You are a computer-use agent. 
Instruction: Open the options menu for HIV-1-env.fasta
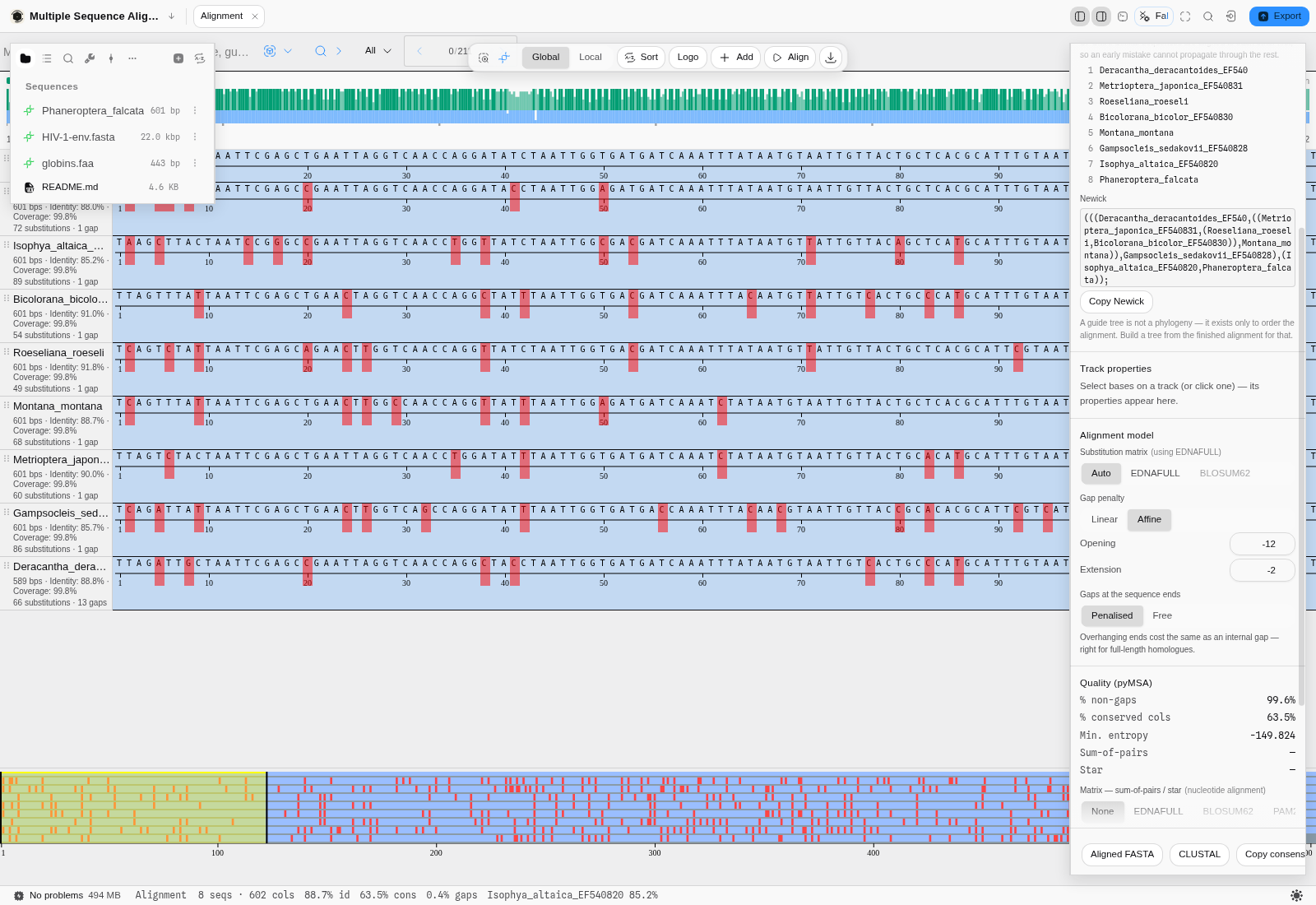[195, 137]
